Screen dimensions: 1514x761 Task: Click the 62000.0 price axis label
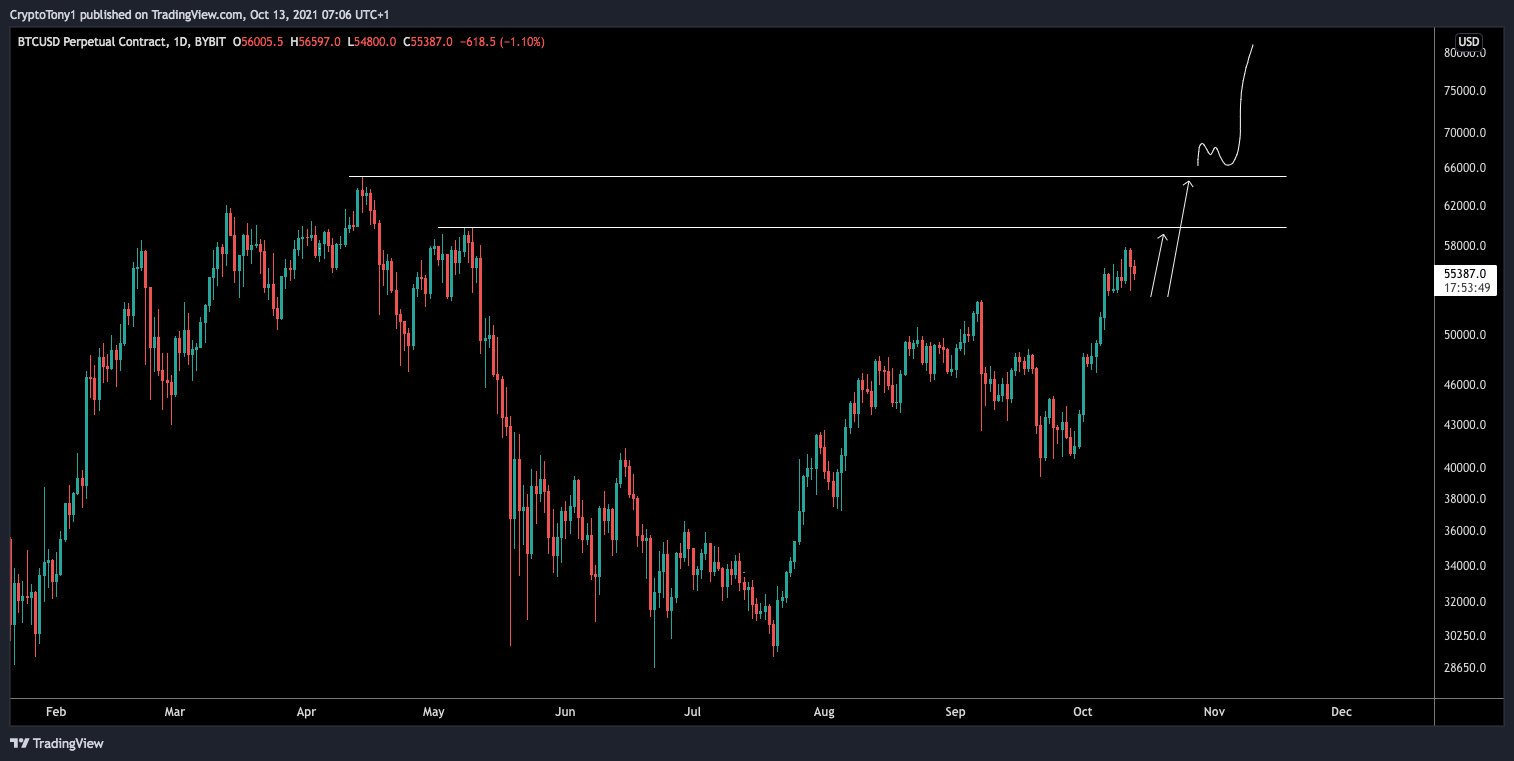pyautogui.click(x=1465, y=206)
